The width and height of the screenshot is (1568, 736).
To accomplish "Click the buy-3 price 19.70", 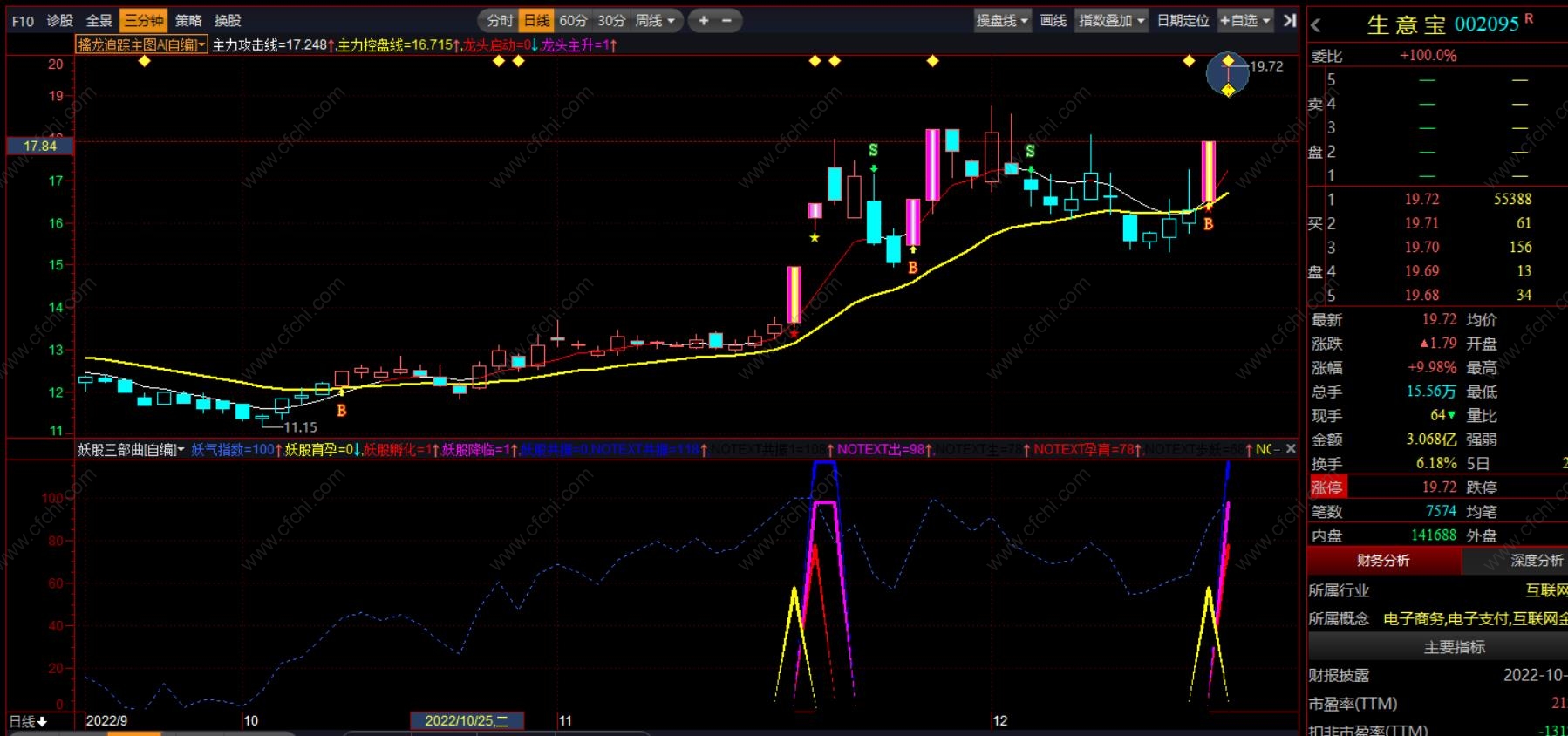I will point(1421,247).
